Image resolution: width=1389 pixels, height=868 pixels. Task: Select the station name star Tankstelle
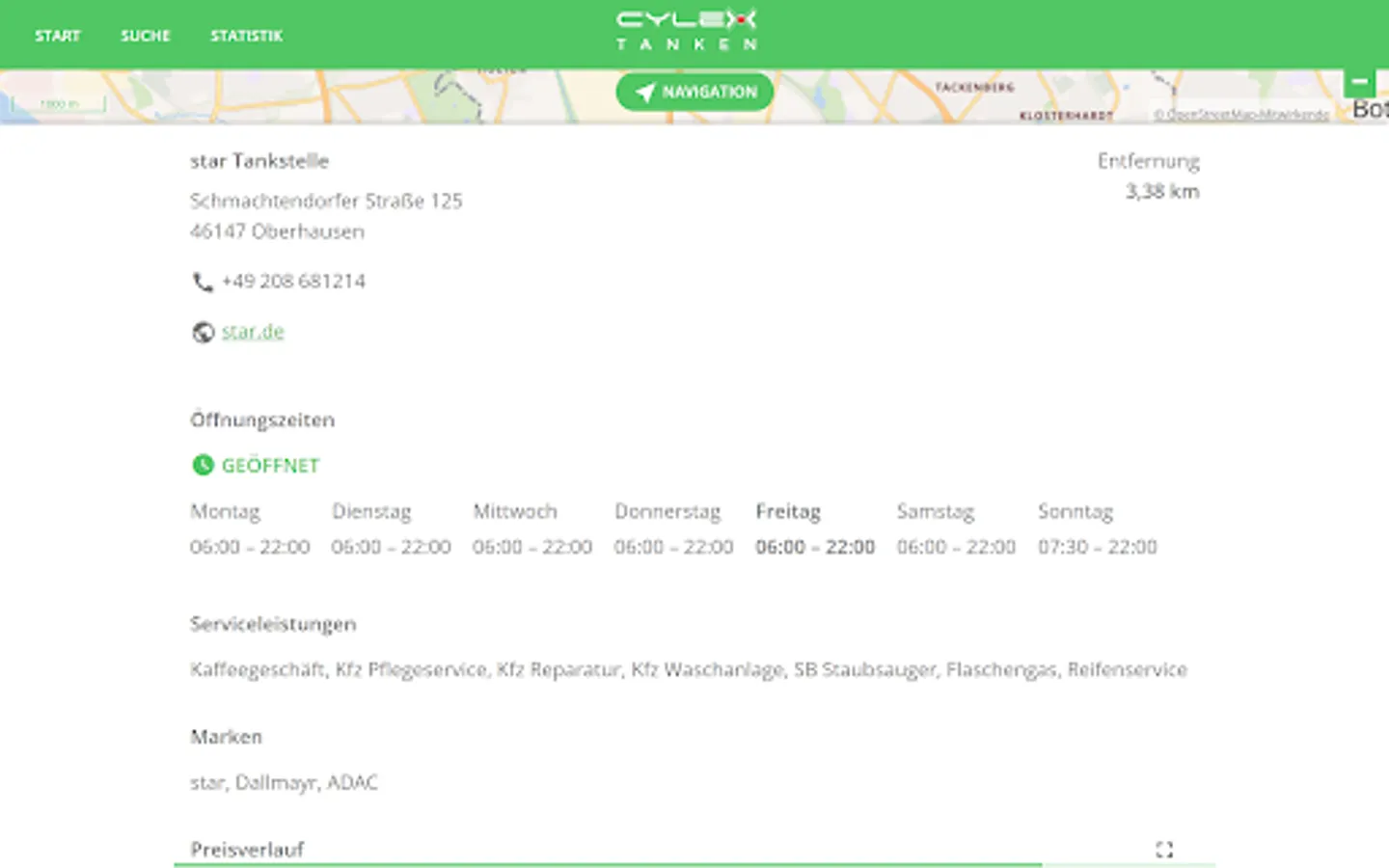(259, 160)
